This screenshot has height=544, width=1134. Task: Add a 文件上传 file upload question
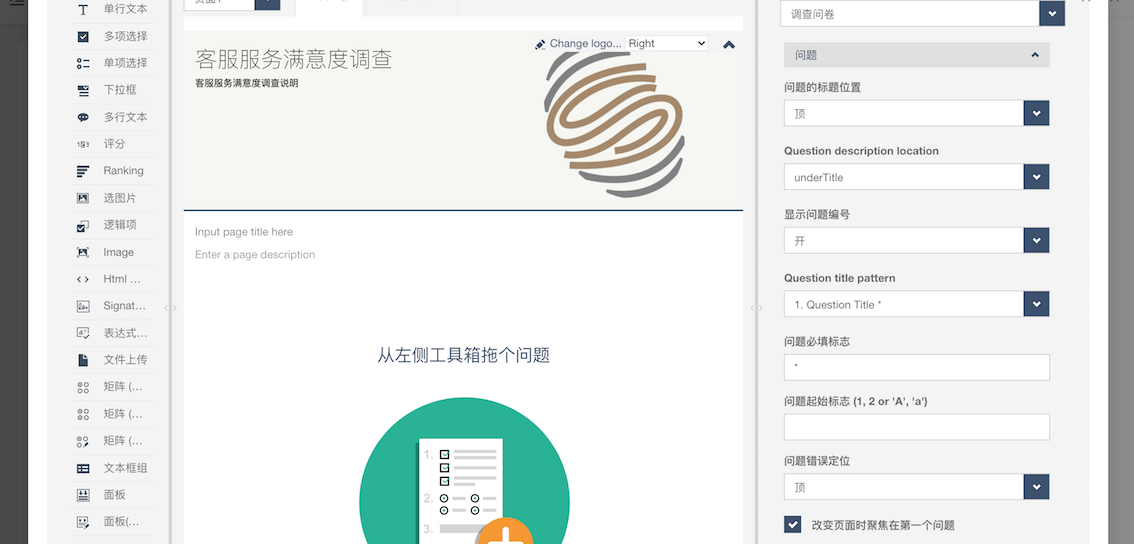pyautogui.click(x=83, y=360)
